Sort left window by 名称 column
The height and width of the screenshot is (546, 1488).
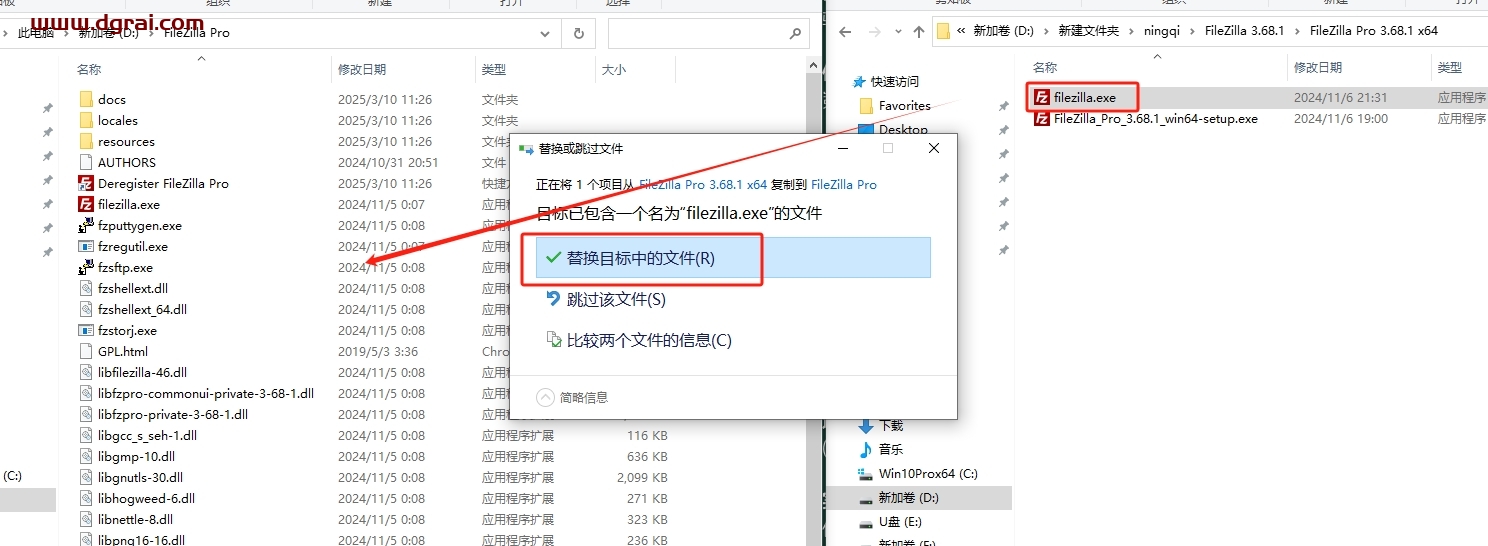click(90, 70)
